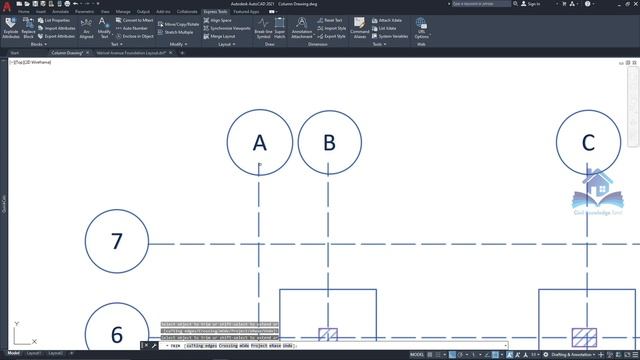Click Explode Attributes tool
640x360 pixels.
pyautogui.click(x=11, y=28)
